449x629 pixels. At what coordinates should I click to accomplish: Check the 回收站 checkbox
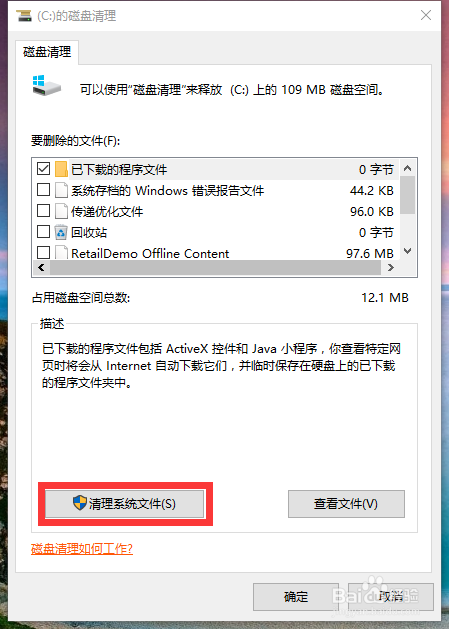coord(43,231)
